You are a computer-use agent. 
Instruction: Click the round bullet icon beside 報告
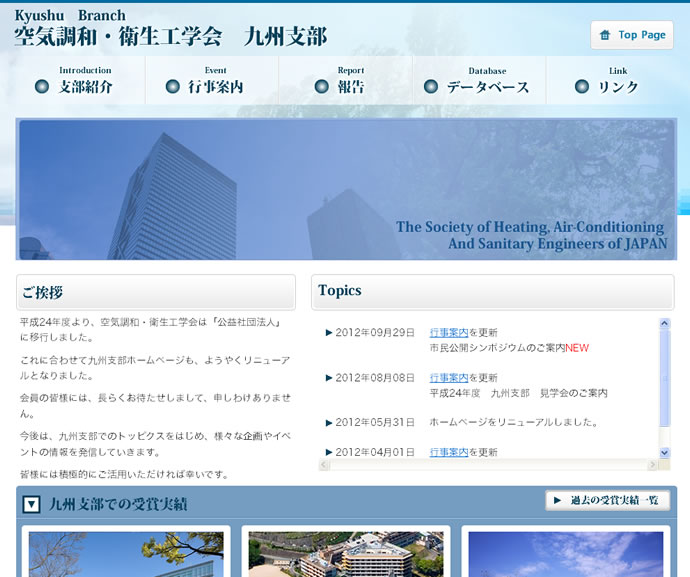pyautogui.click(x=321, y=87)
